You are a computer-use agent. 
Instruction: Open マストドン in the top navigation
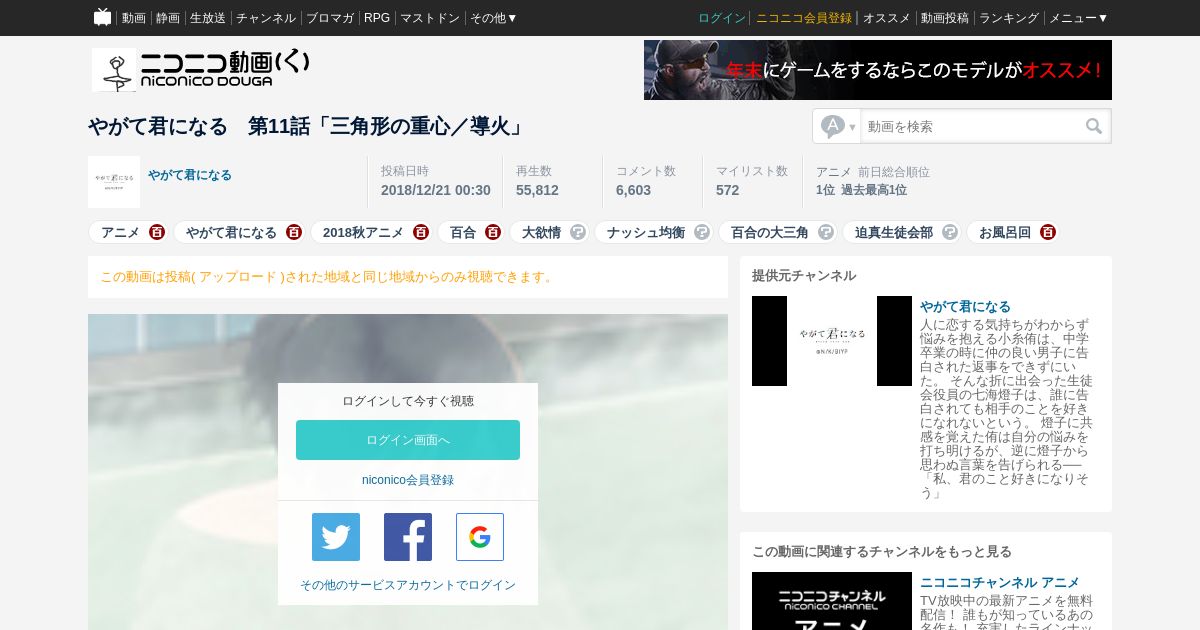click(430, 18)
